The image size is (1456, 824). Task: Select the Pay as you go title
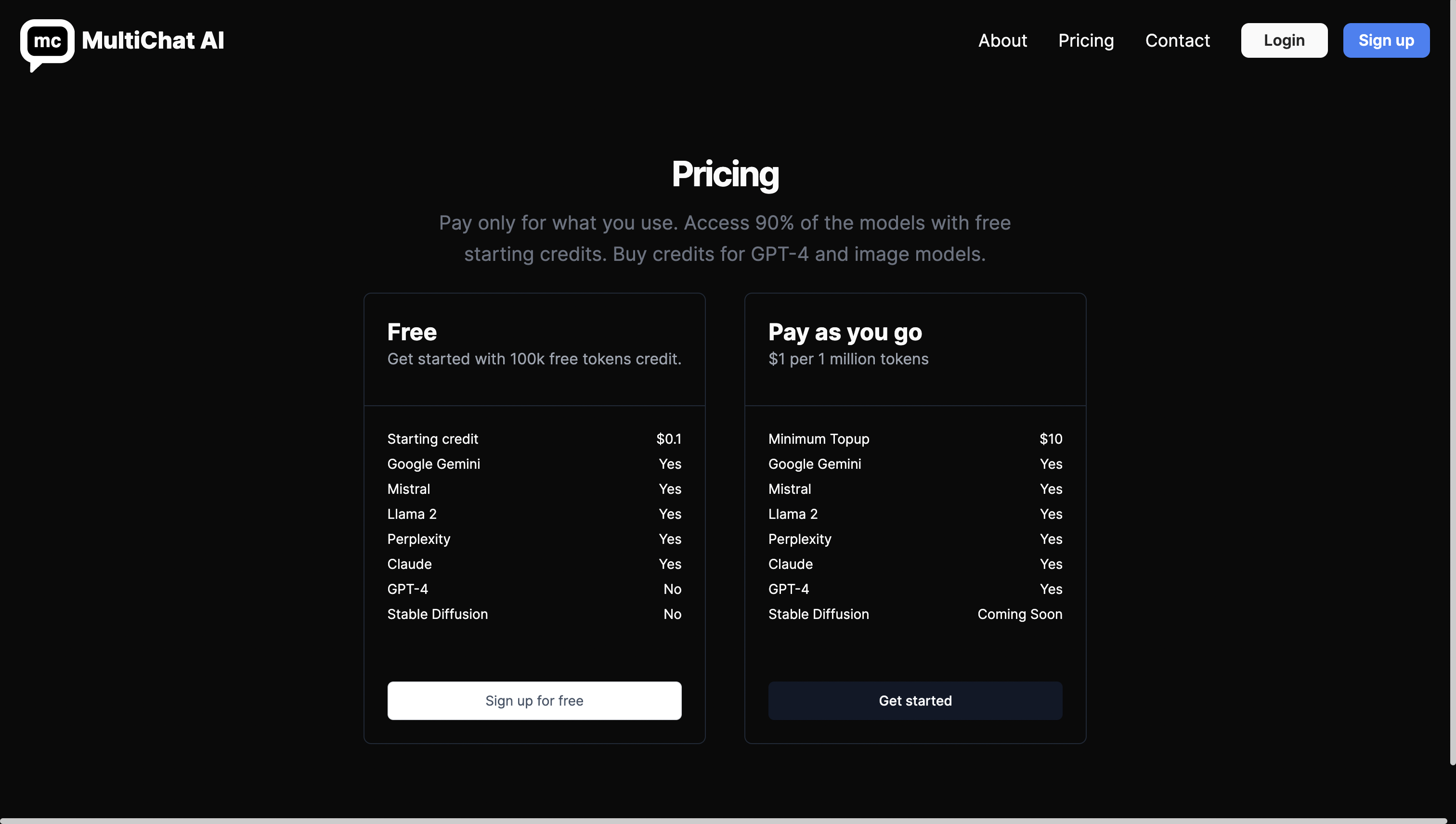coord(845,332)
